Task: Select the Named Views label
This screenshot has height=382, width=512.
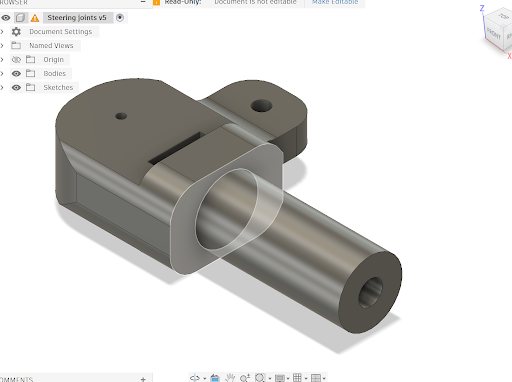Action: [51, 46]
